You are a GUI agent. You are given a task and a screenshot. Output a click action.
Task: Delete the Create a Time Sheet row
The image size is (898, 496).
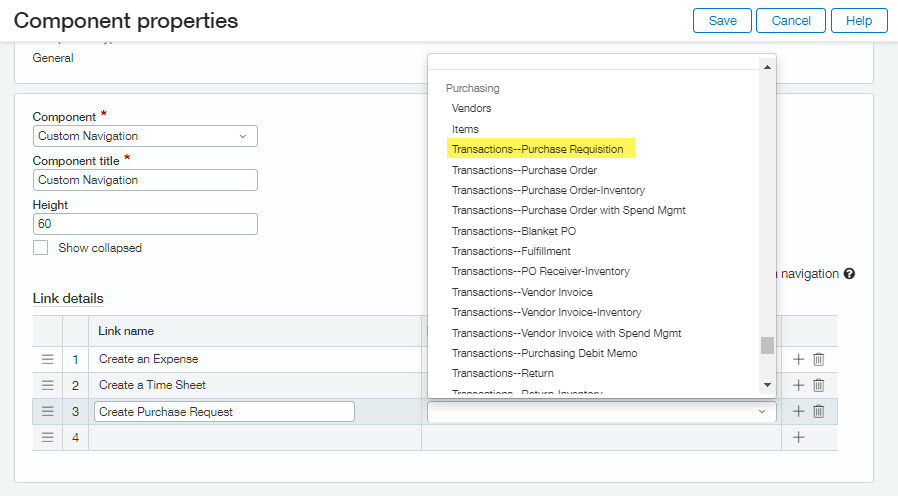[x=818, y=385]
